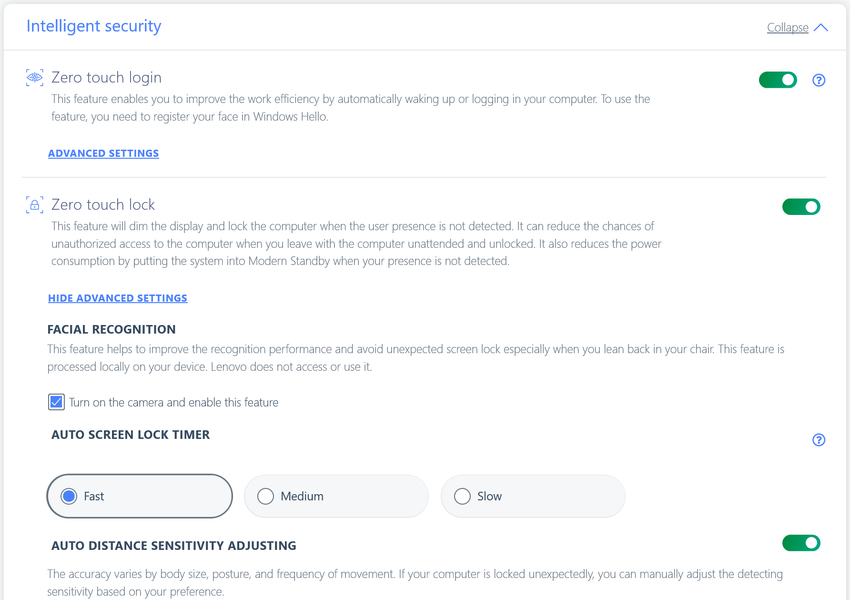Screen dimensions: 850x600
Task: Click the Facial Recognition heading
Action: coord(111,329)
